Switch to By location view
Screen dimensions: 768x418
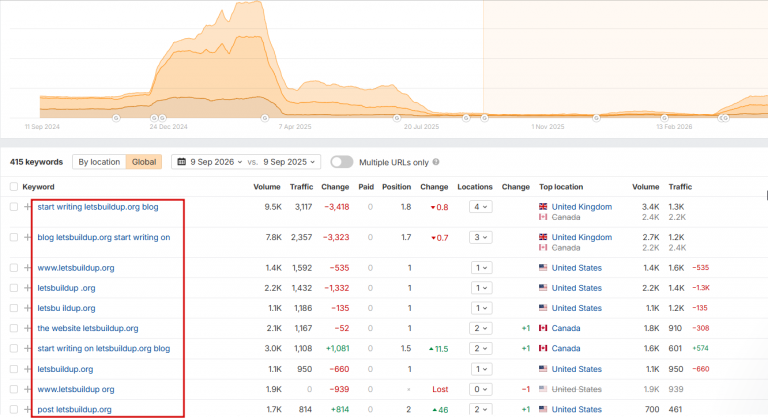pyautogui.click(x=99, y=162)
